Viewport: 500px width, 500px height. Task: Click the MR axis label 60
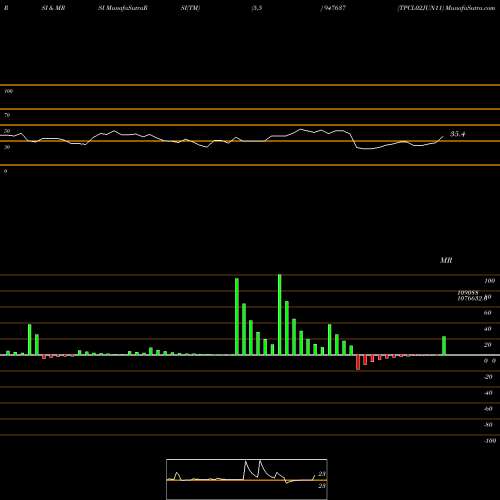tap(487, 313)
